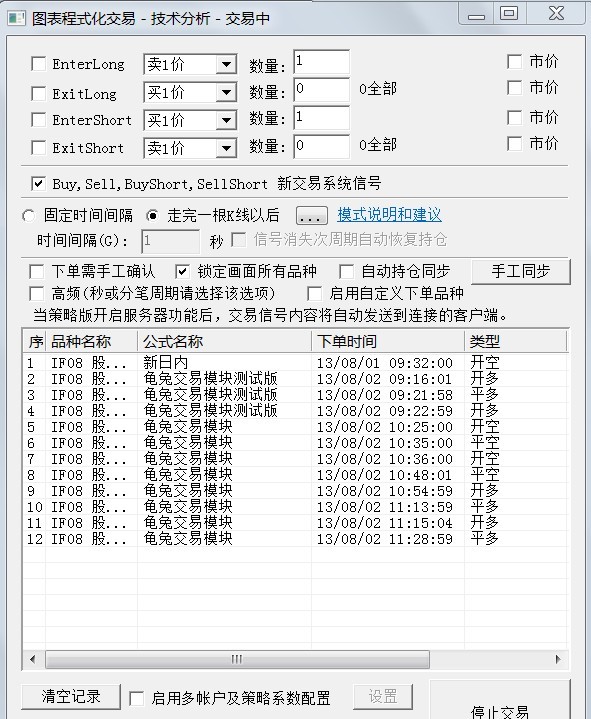Enable 下单需手工确认 checkbox
591x719 pixels.
[x=36, y=271]
